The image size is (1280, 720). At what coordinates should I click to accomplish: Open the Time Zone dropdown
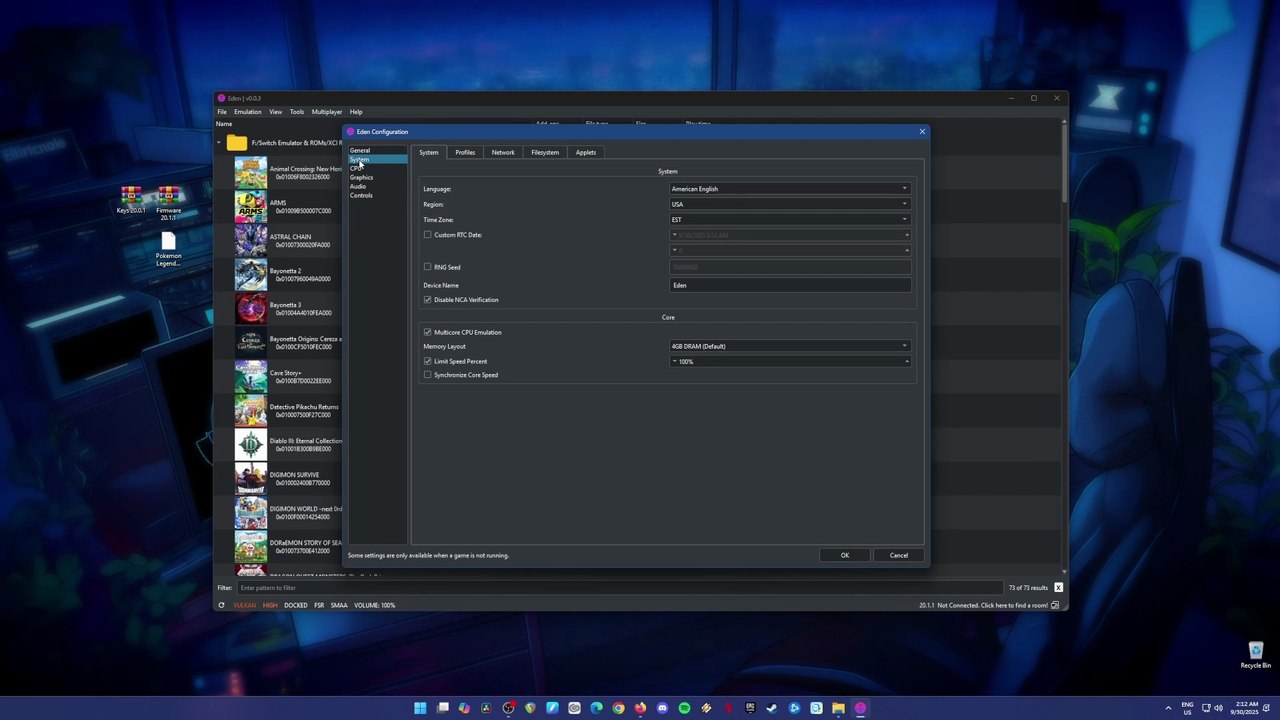[789, 220]
